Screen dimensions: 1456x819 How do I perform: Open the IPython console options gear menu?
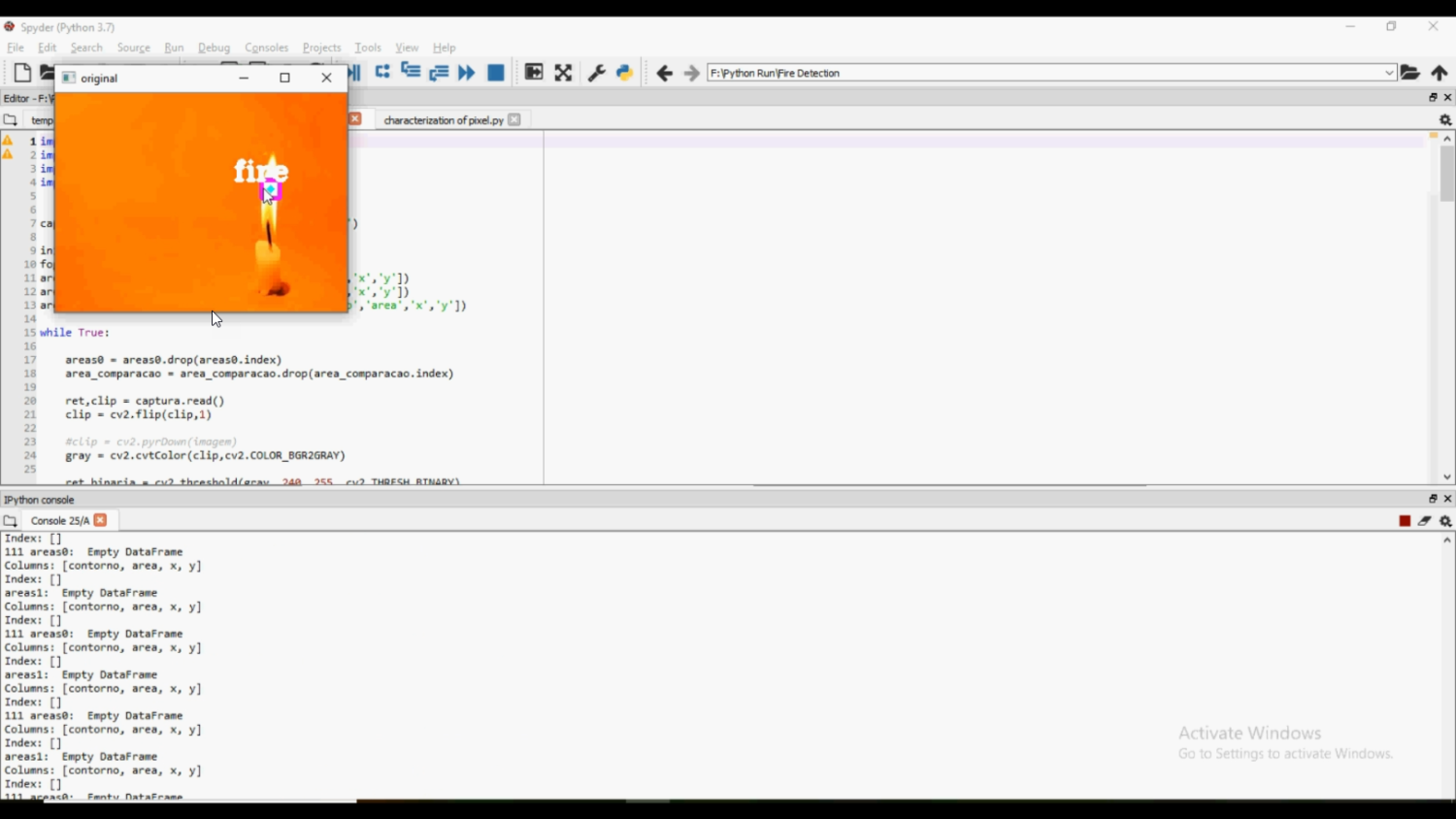(x=1445, y=521)
